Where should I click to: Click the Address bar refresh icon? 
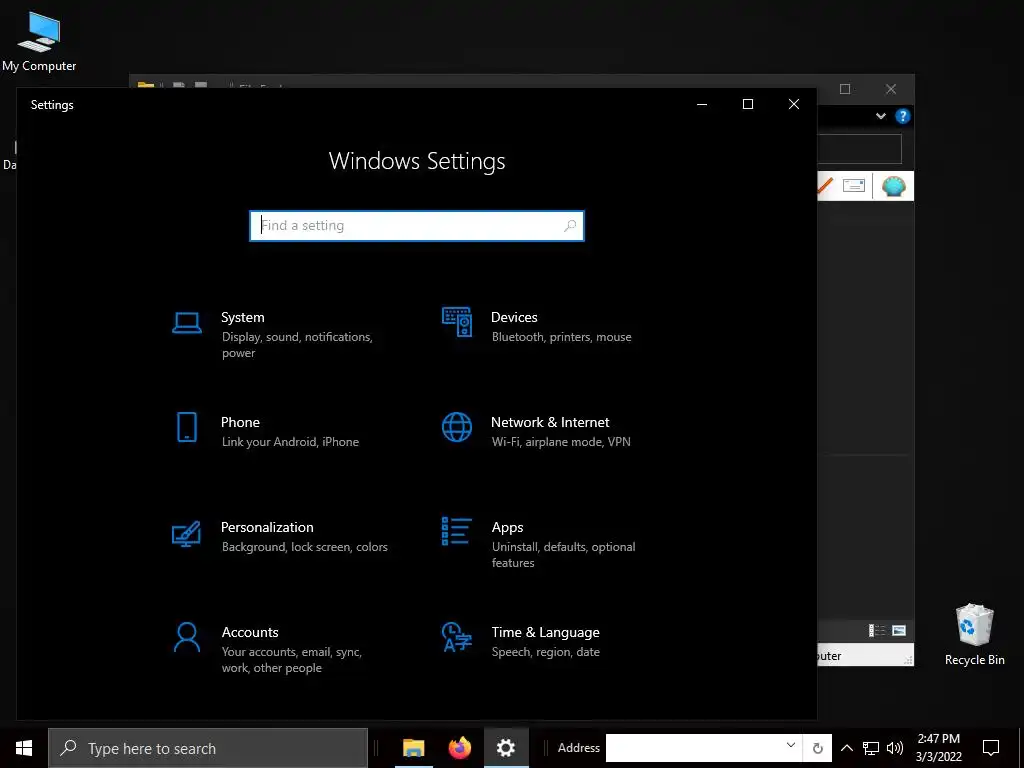coord(818,748)
